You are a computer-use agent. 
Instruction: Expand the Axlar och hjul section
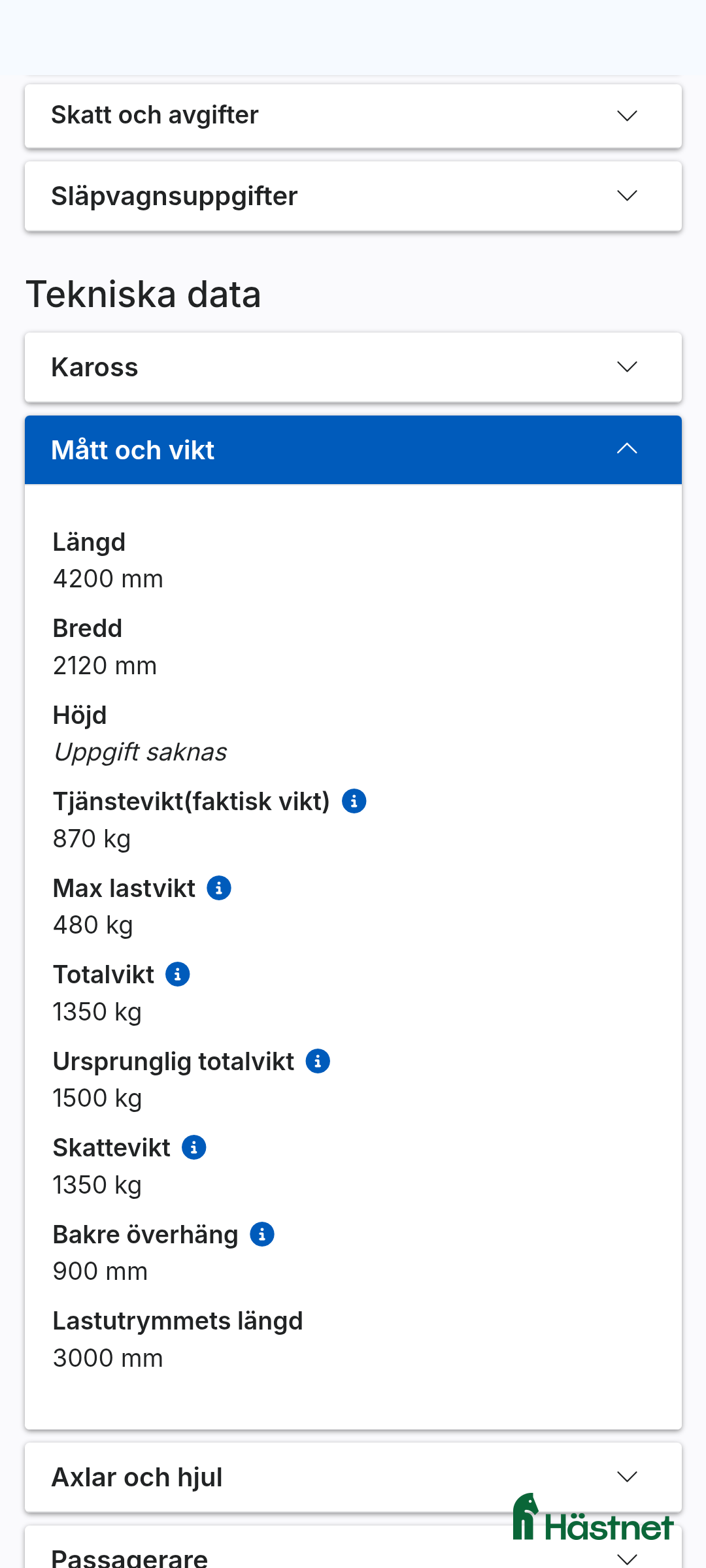[353, 1477]
